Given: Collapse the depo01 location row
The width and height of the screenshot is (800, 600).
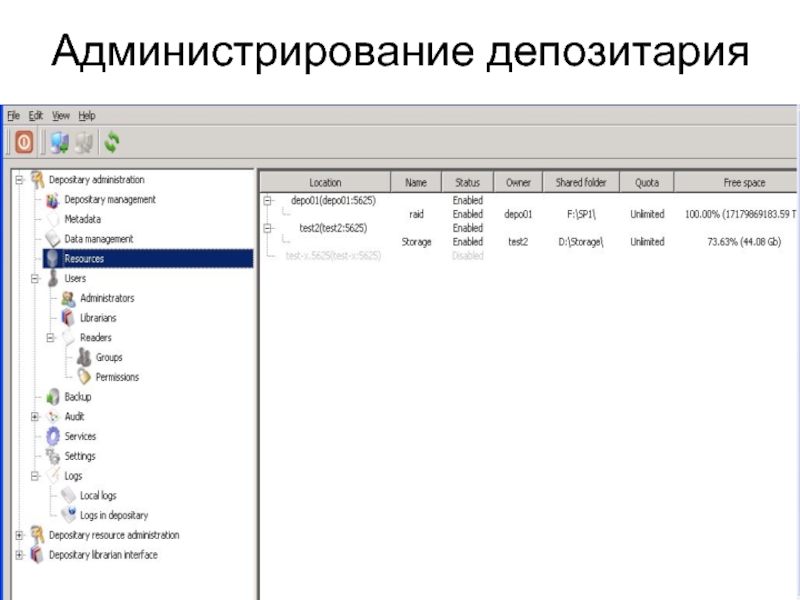Looking at the screenshot, I should (x=267, y=201).
